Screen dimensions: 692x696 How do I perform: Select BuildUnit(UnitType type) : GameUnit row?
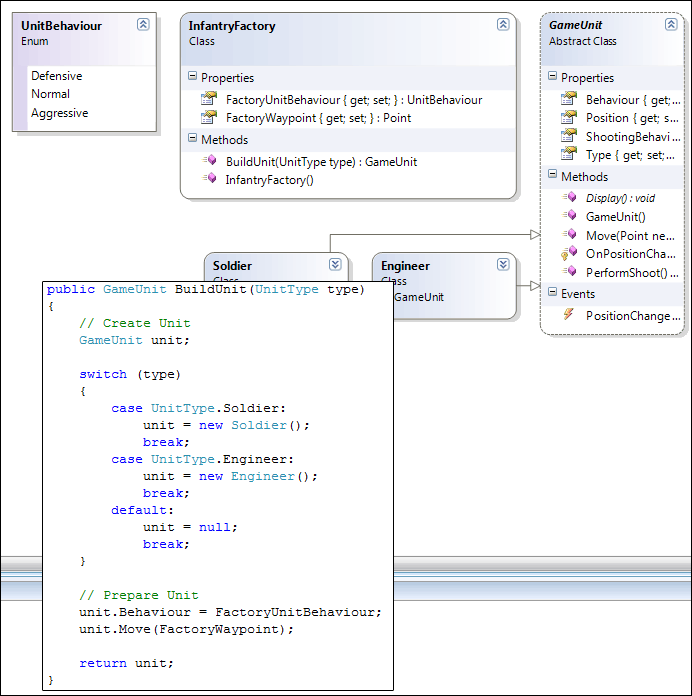pyautogui.click(x=321, y=162)
